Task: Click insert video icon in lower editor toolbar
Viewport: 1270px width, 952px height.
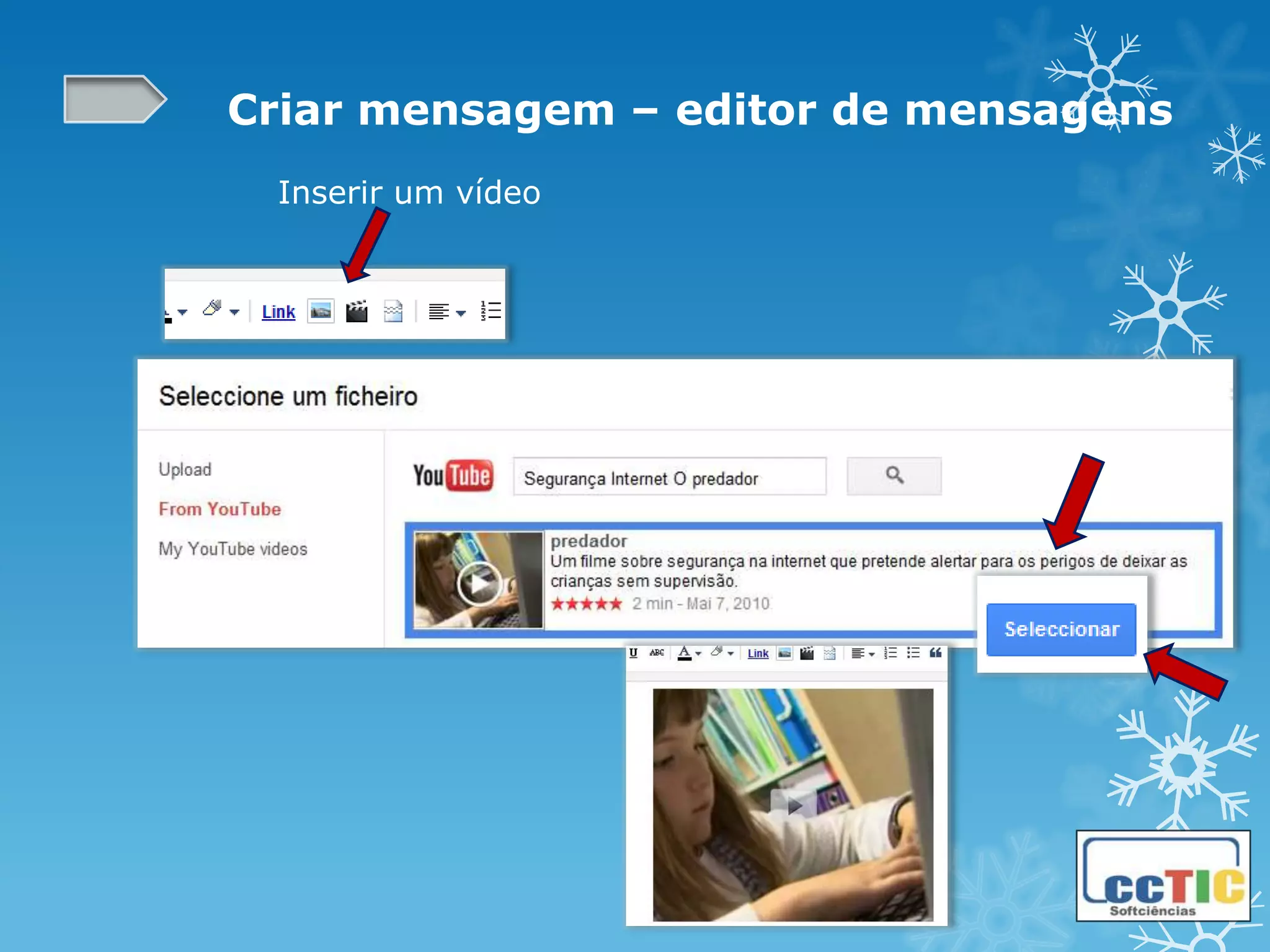Action: (x=807, y=653)
